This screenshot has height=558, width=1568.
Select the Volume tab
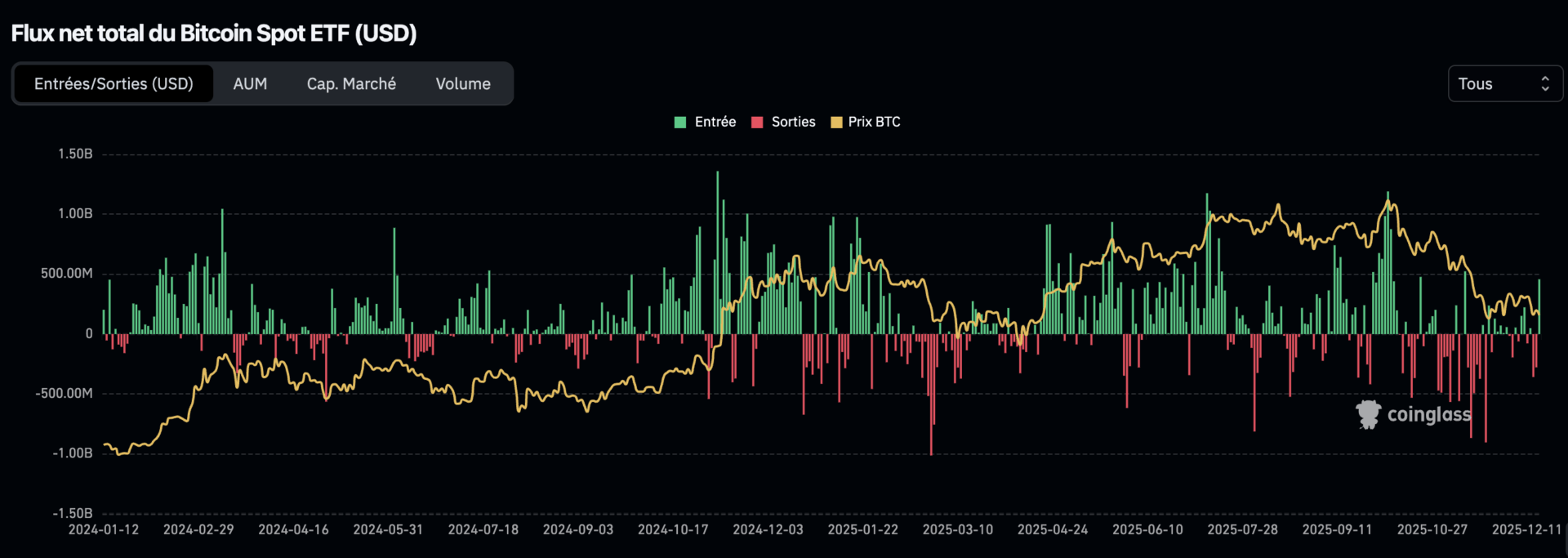pos(463,84)
